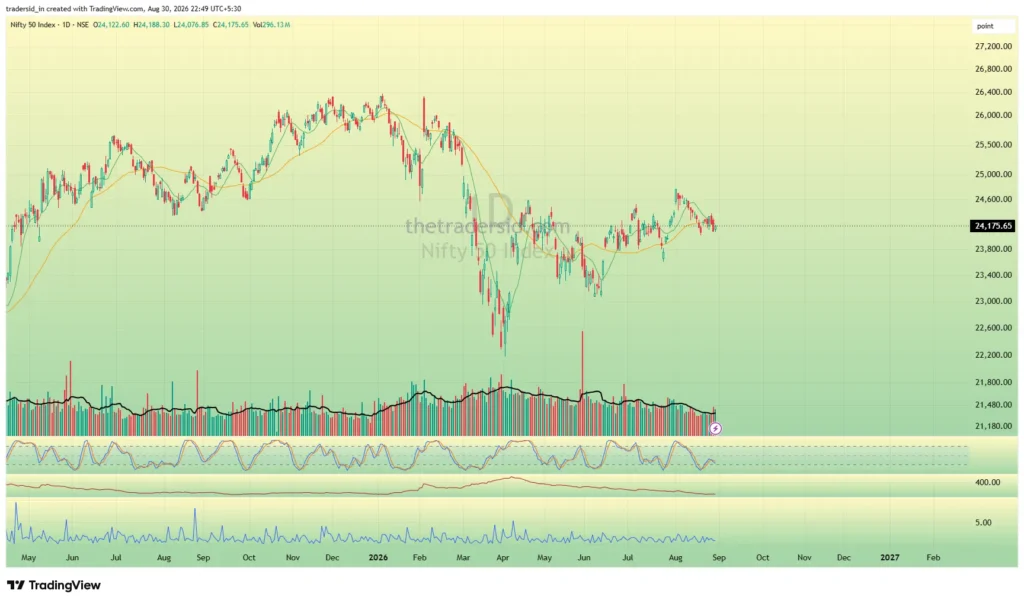Screen dimensions: 1024x603
Task: Click the lightning bolt icon under the volume bars
Action: pyautogui.click(x=715, y=429)
